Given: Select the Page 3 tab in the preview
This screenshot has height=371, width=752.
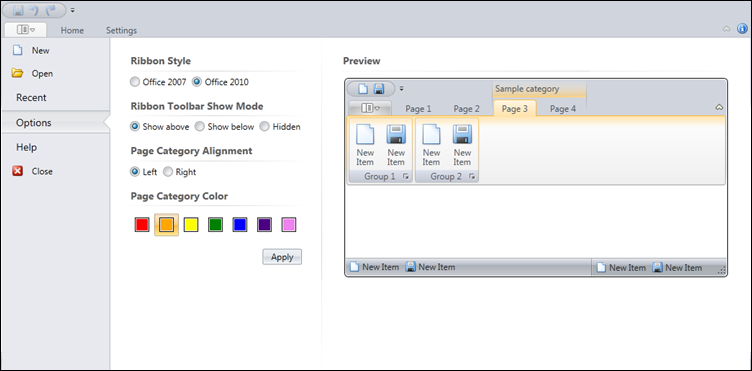Looking at the screenshot, I should pyautogui.click(x=515, y=109).
